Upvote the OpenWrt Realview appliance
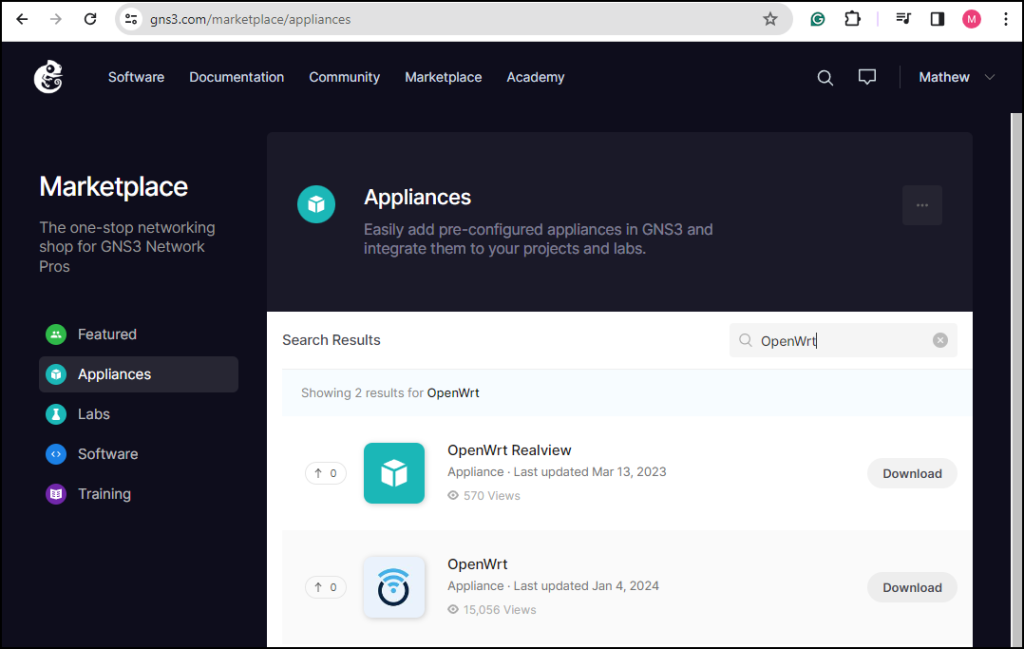 (325, 473)
